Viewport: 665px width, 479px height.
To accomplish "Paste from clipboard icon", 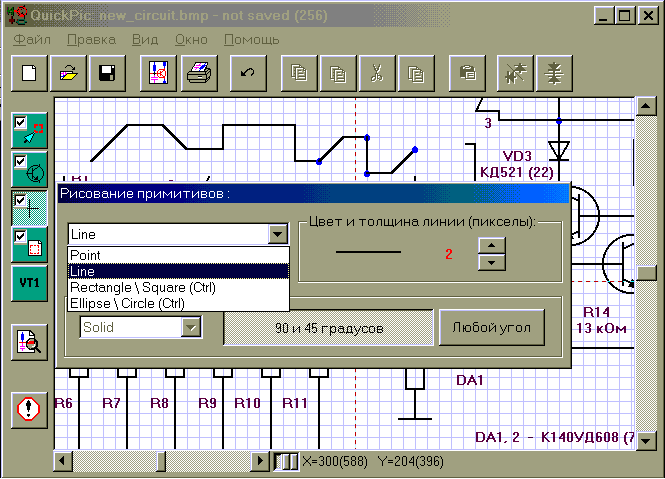I will click(467, 73).
